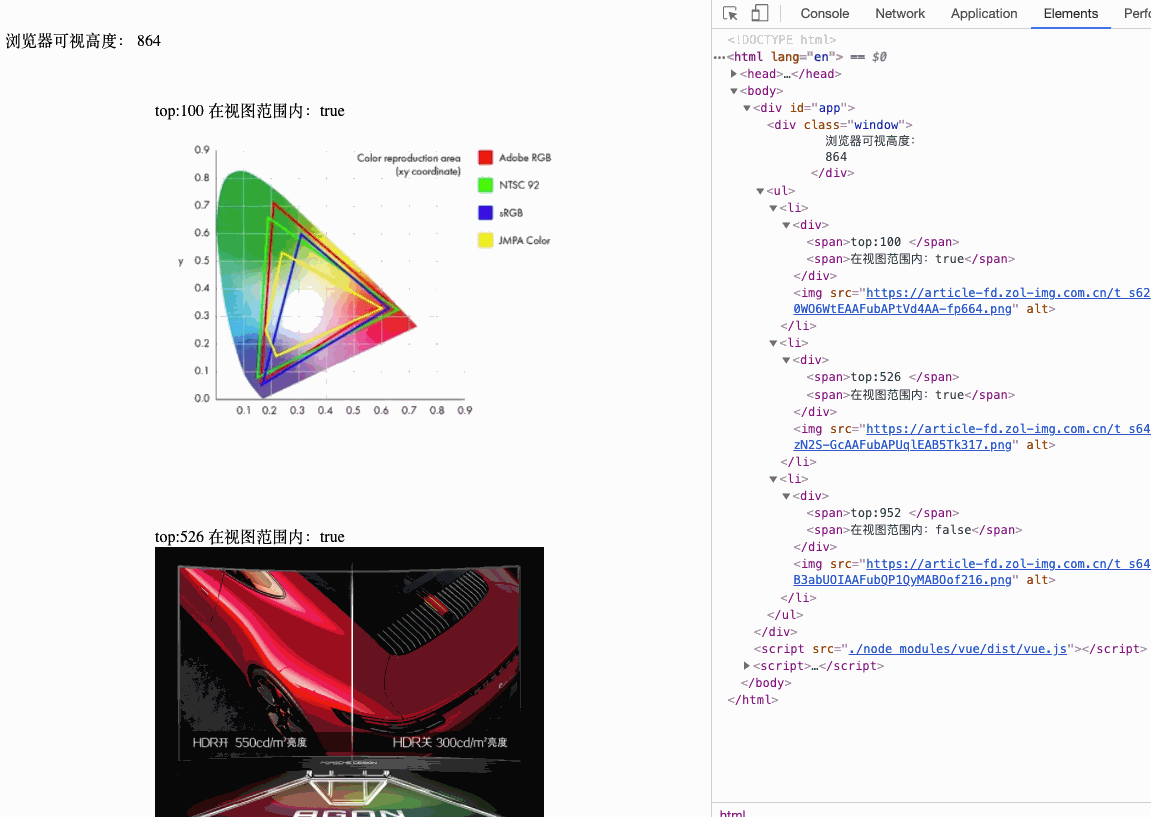1151x817 pixels.
Task: Select the Elements tab
Action: (1070, 13)
